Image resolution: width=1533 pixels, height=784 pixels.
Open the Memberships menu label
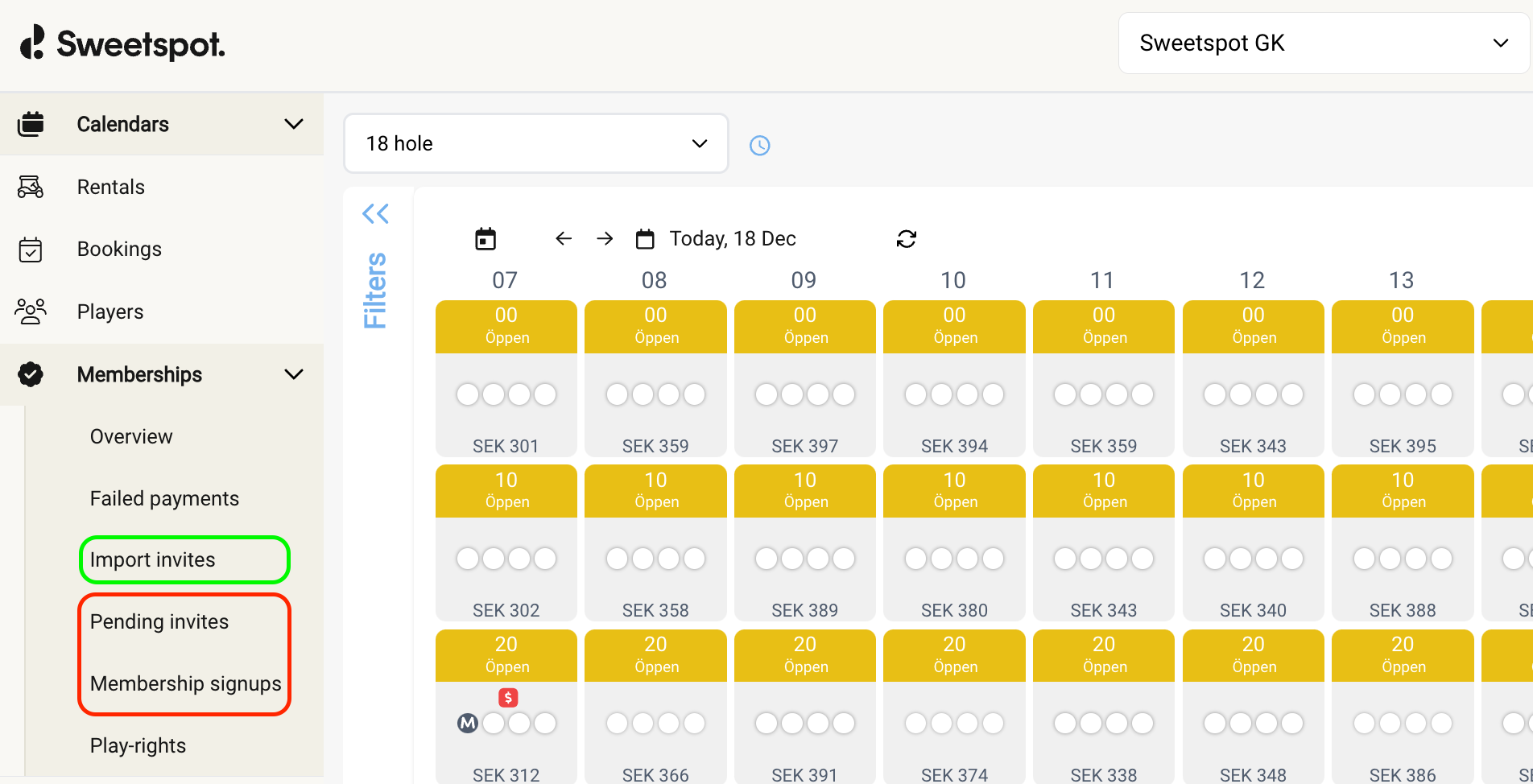139,374
